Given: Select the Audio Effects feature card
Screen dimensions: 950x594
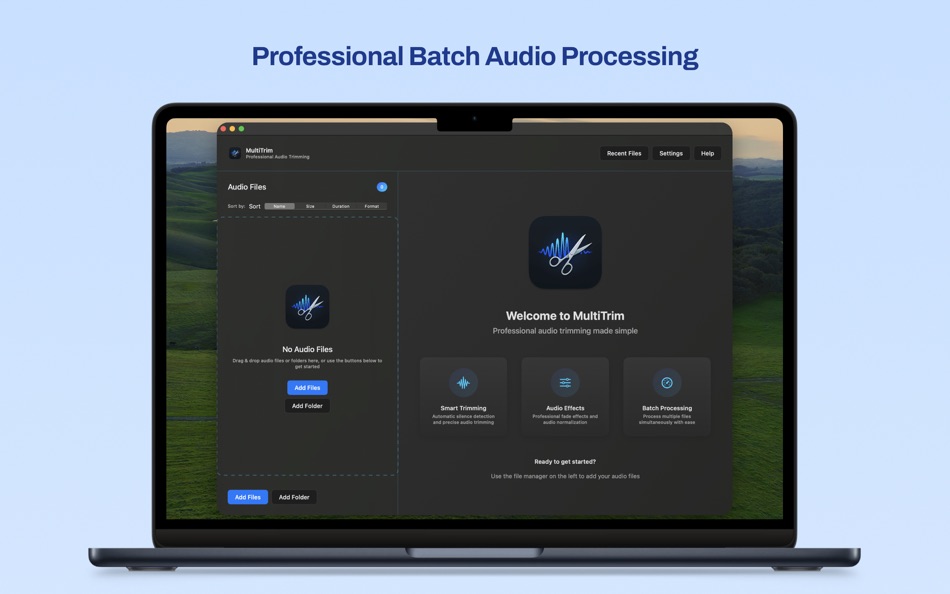Looking at the screenshot, I should pos(565,396).
